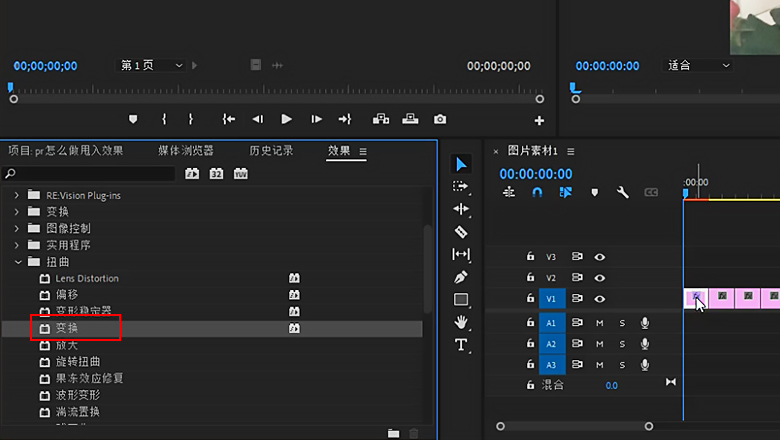Select the Pen tool
The height and width of the screenshot is (440, 780).
point(461,277)
